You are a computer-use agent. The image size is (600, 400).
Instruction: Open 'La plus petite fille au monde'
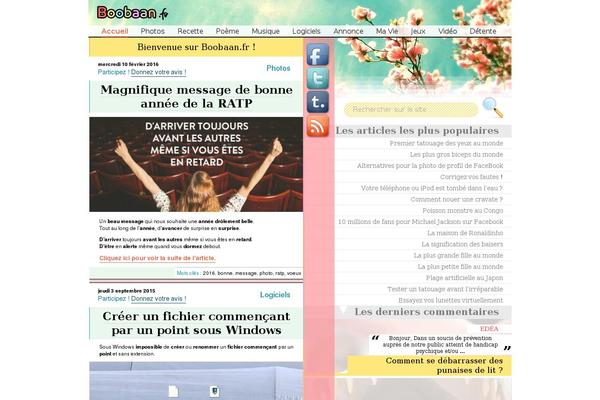[x=460, y=267]
